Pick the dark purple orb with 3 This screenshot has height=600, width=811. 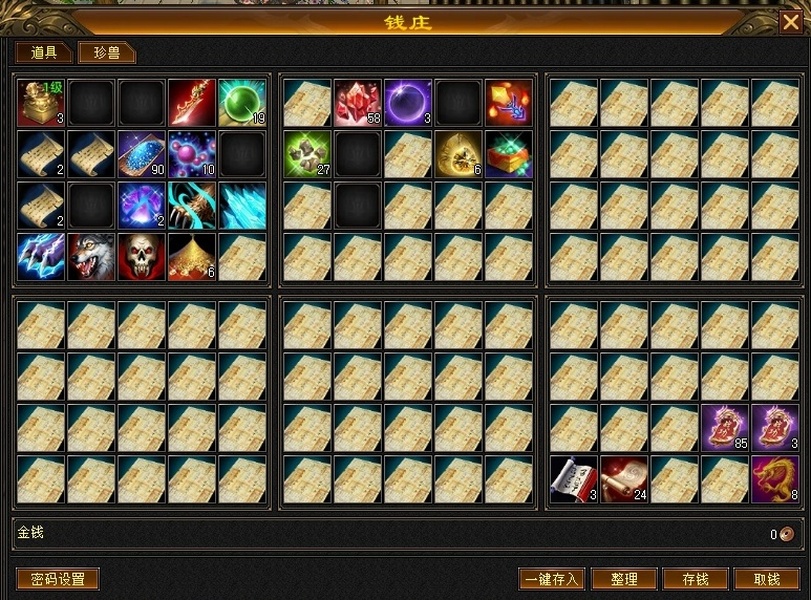coord(408,102)
